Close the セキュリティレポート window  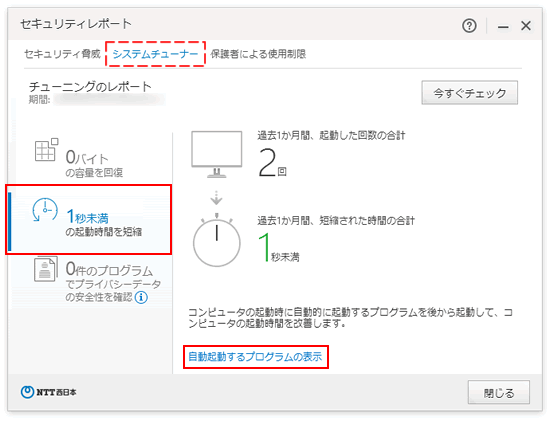(526, 26)
